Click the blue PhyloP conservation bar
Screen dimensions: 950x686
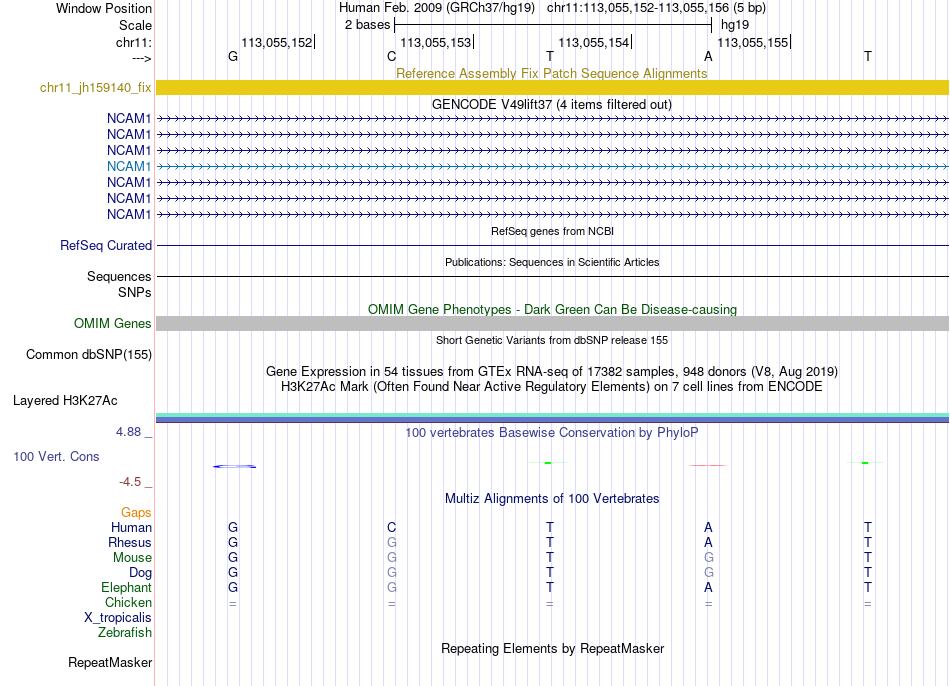click(234, 466)
